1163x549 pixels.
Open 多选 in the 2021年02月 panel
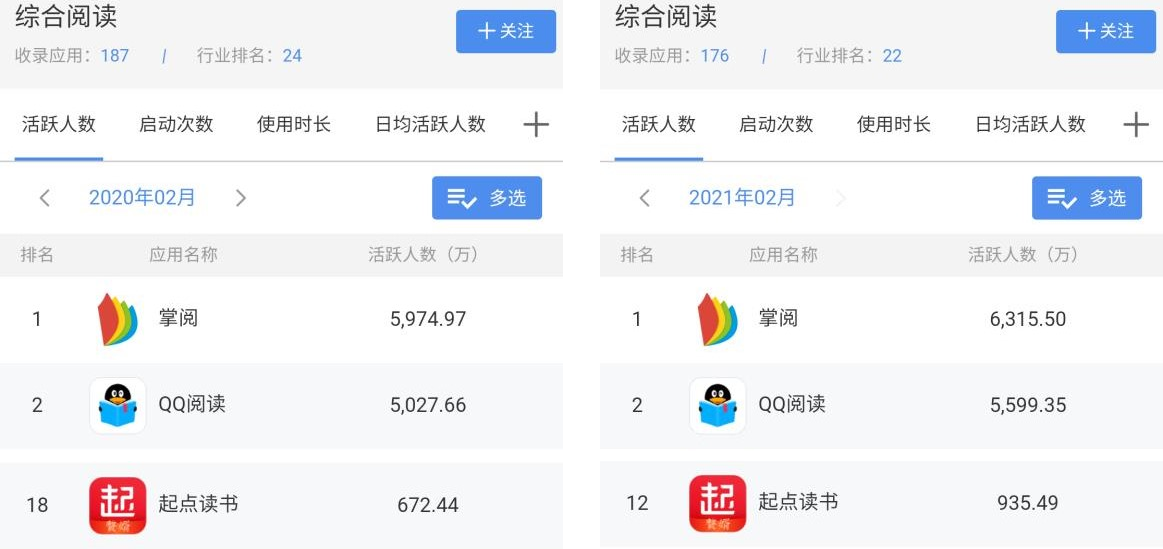1087,198
